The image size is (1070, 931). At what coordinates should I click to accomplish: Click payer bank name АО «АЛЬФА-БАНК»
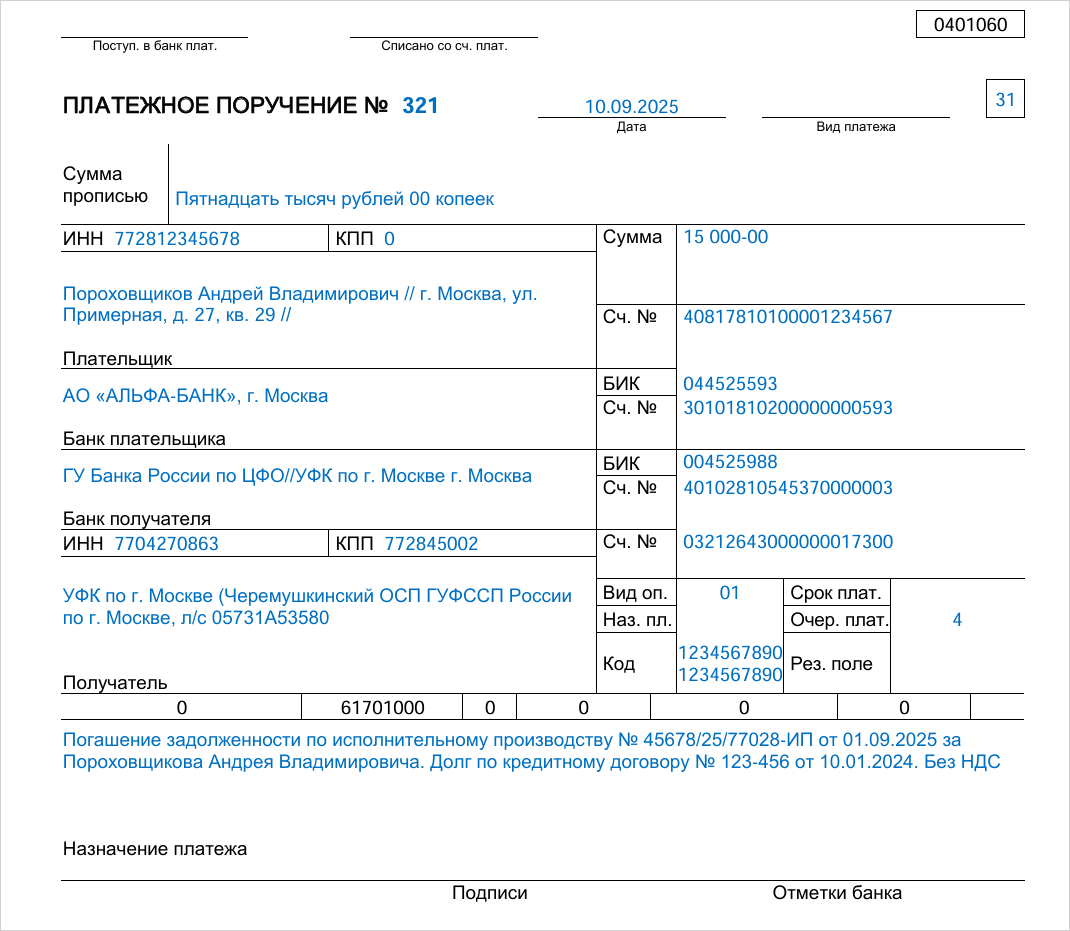click(x=195, y=396)
